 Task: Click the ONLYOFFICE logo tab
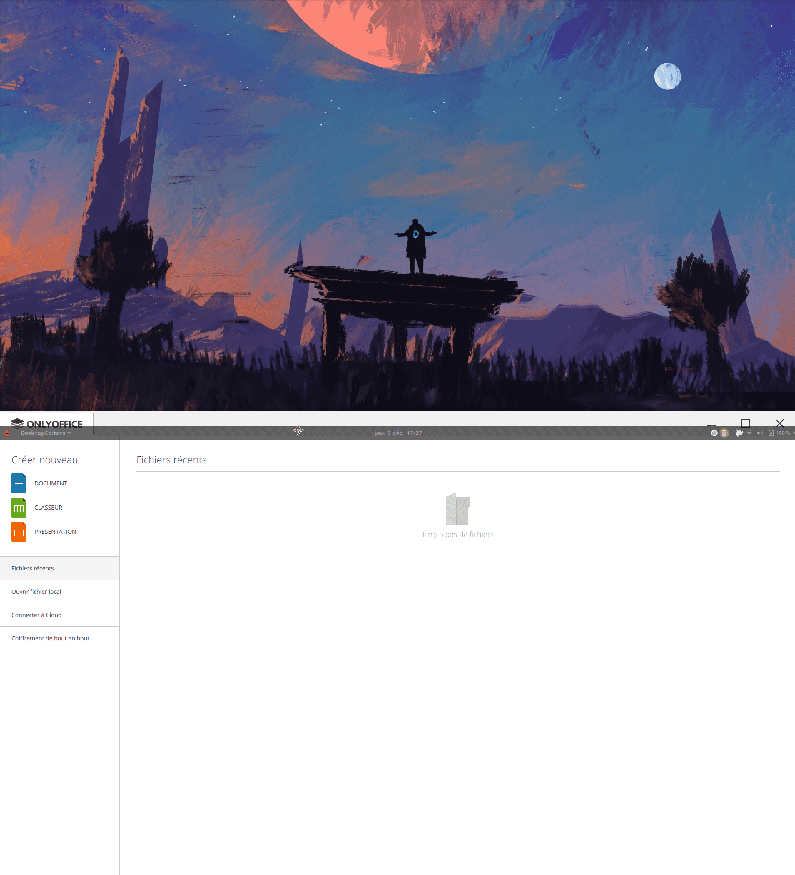tap(46, 424)
